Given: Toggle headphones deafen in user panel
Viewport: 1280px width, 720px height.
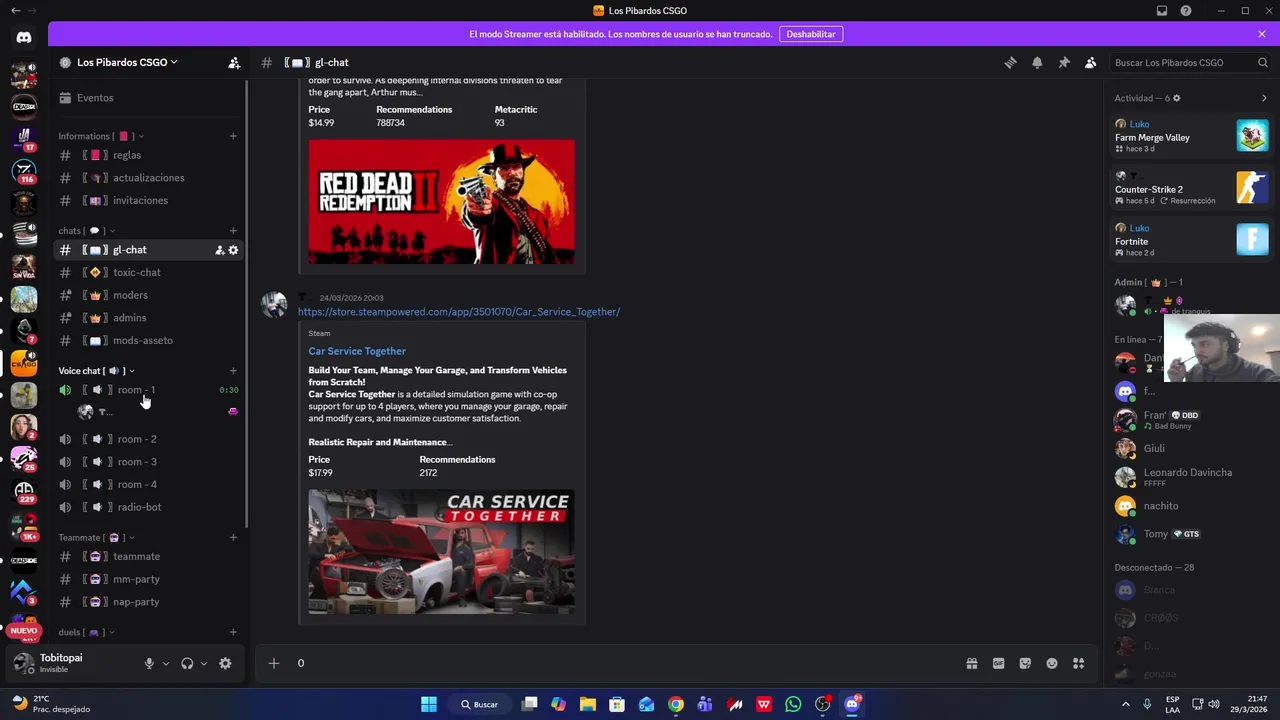Looking at the screenshot, I should [x=187, y=663].
